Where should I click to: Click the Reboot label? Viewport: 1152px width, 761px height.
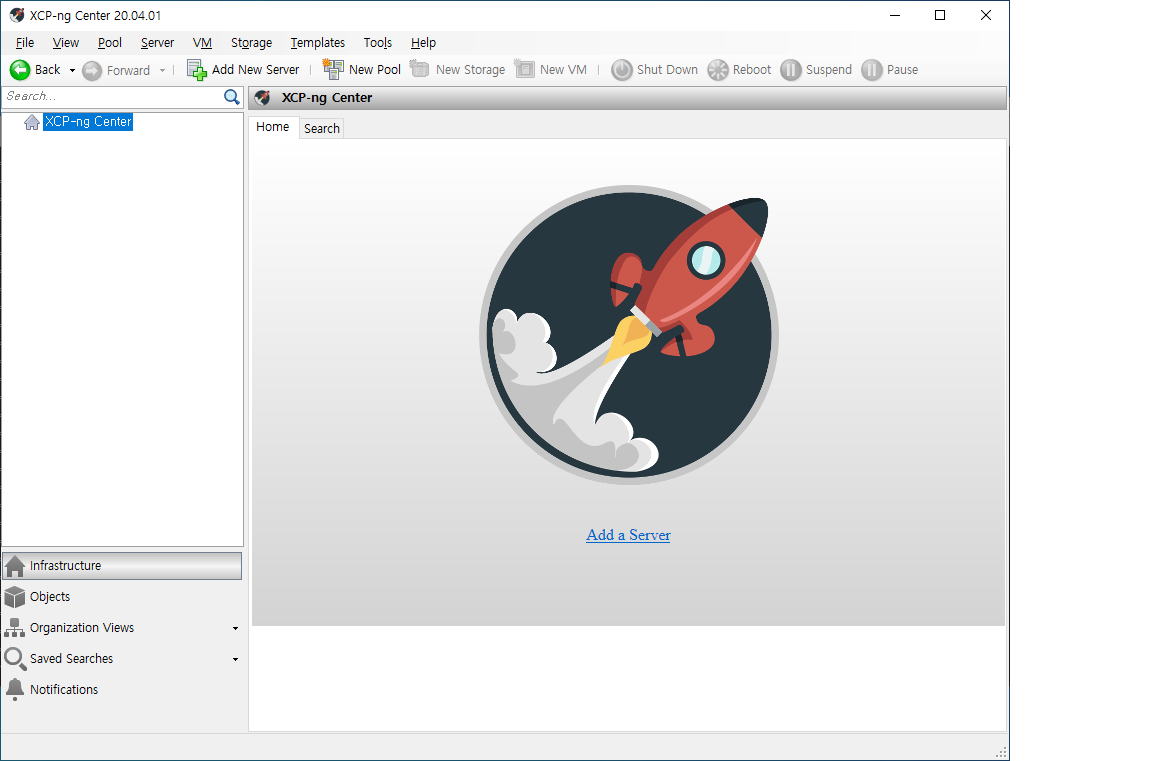(752, 70)
